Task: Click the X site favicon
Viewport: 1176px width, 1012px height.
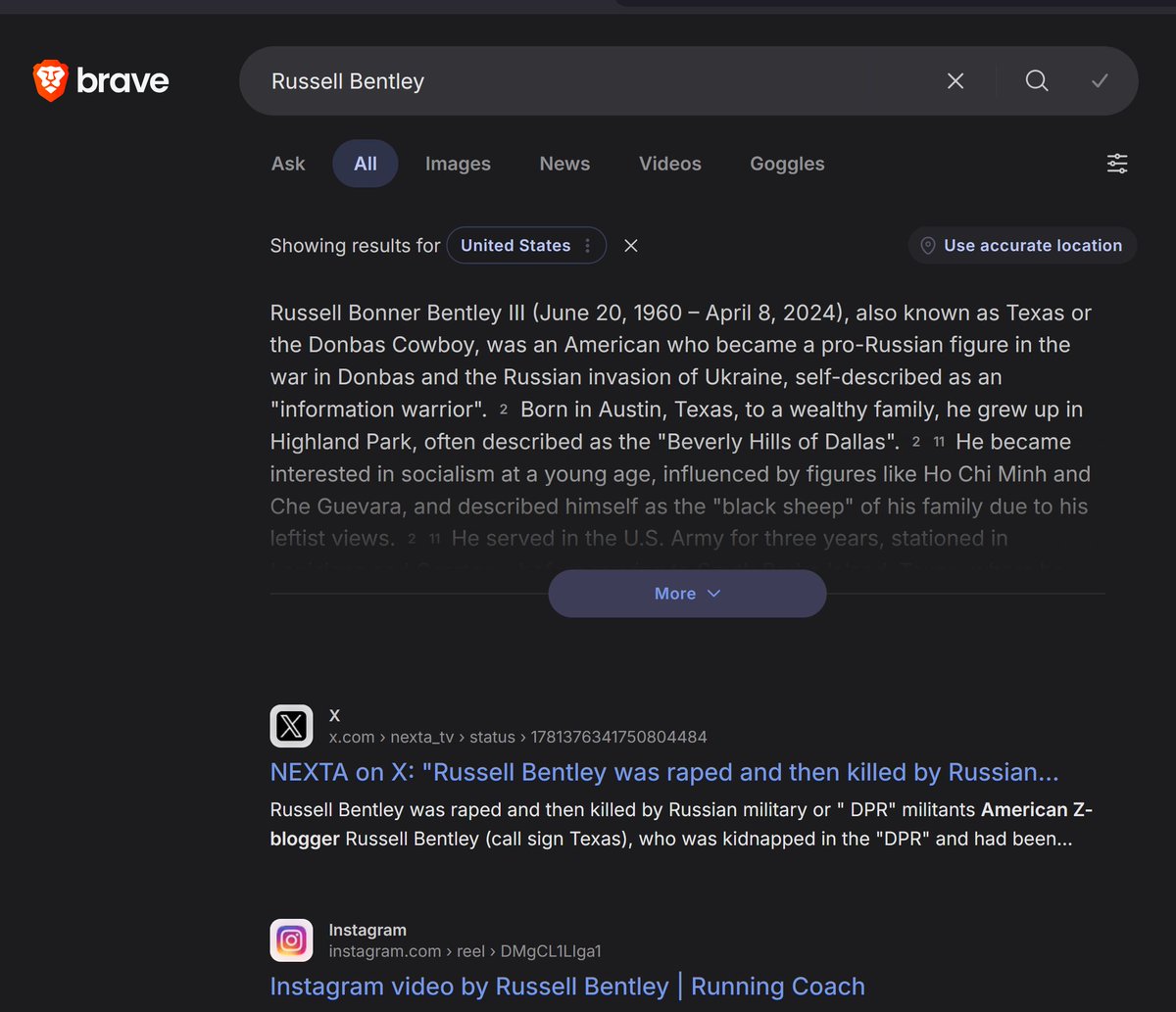Action: 291,726
